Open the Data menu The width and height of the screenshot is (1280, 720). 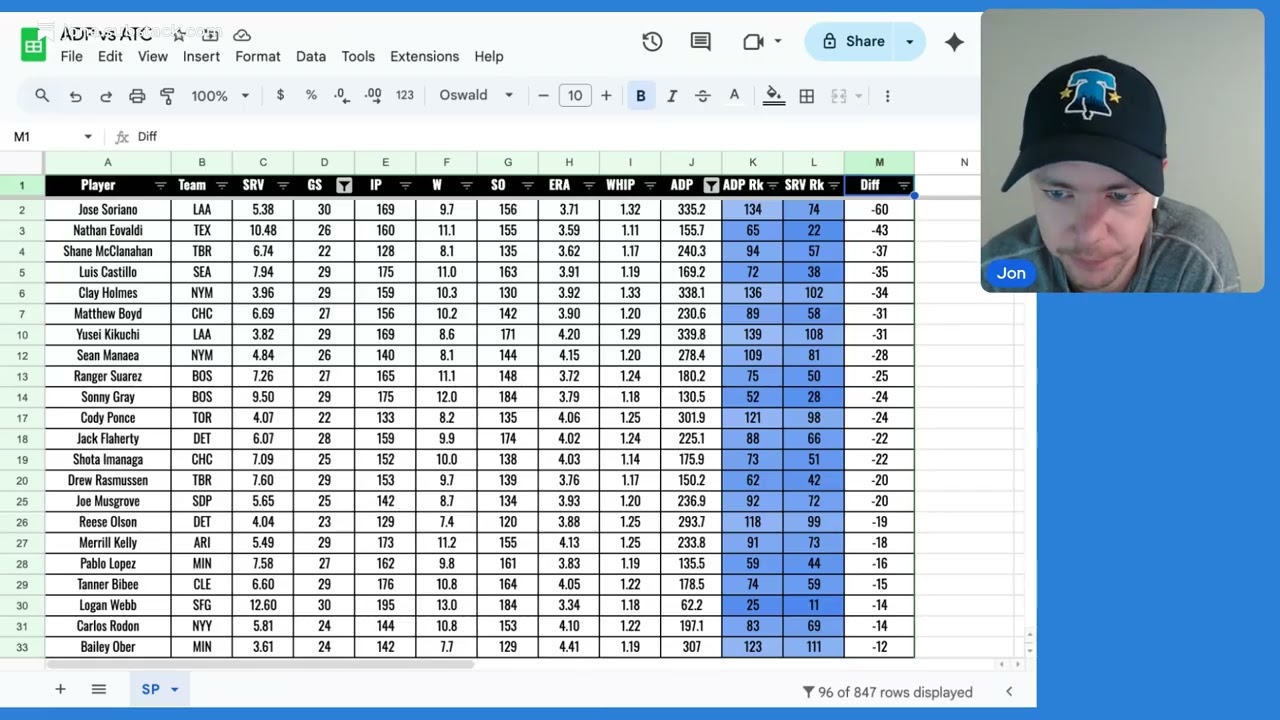click(x=311, y=57)
